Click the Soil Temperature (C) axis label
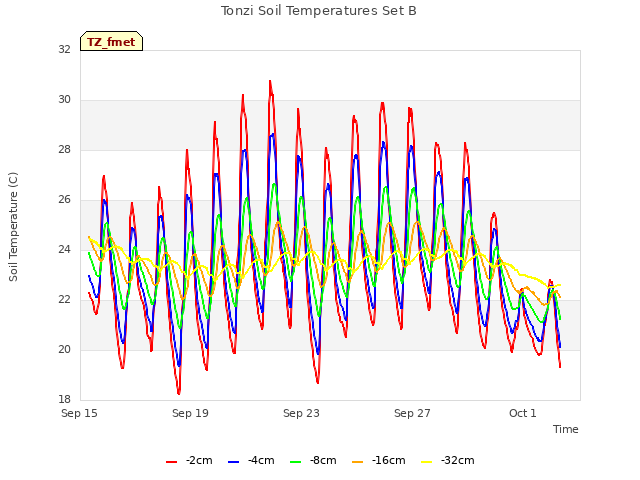Image resolution: width=640 pixels, height=480 pixels. pyautogui.click(x=13, y=227)
